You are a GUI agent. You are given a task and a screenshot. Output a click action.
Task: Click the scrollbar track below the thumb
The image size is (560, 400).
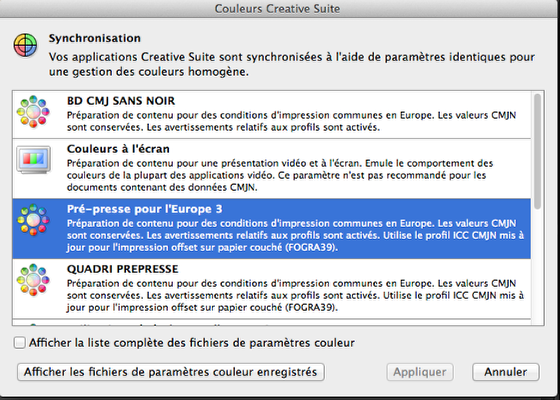pos(538,268)
